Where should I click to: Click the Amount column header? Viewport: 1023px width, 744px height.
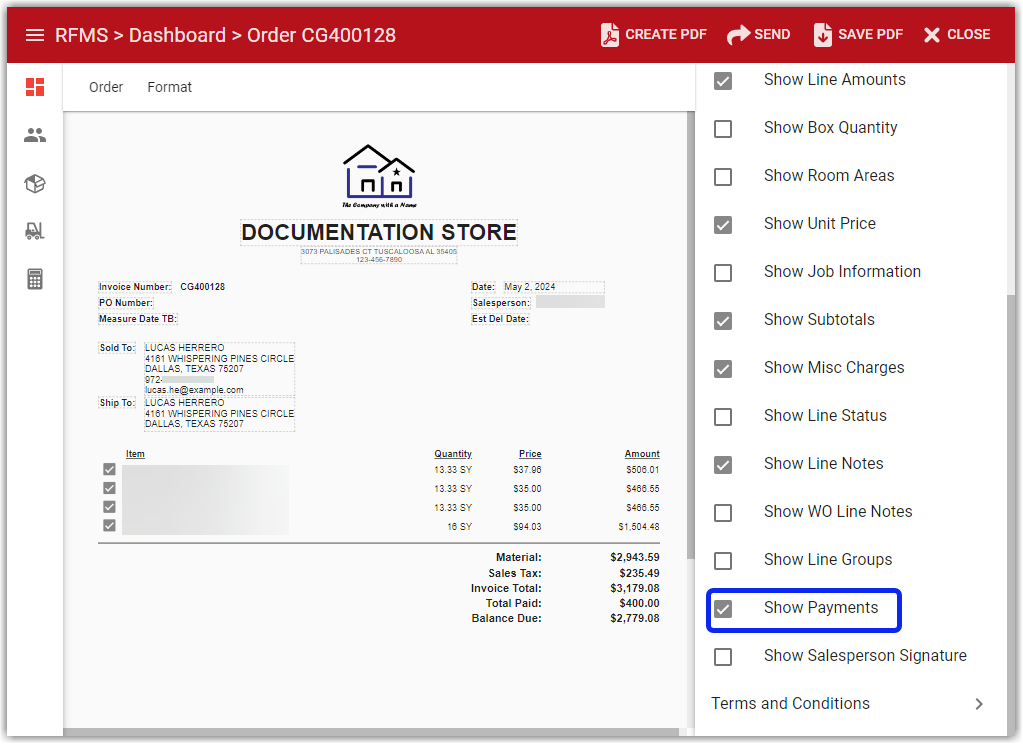(642, 454)
